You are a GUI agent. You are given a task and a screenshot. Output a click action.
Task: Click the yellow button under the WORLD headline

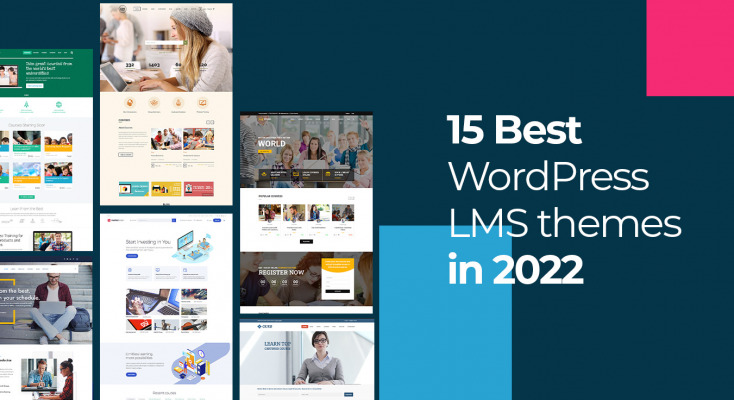coord(263,152)
